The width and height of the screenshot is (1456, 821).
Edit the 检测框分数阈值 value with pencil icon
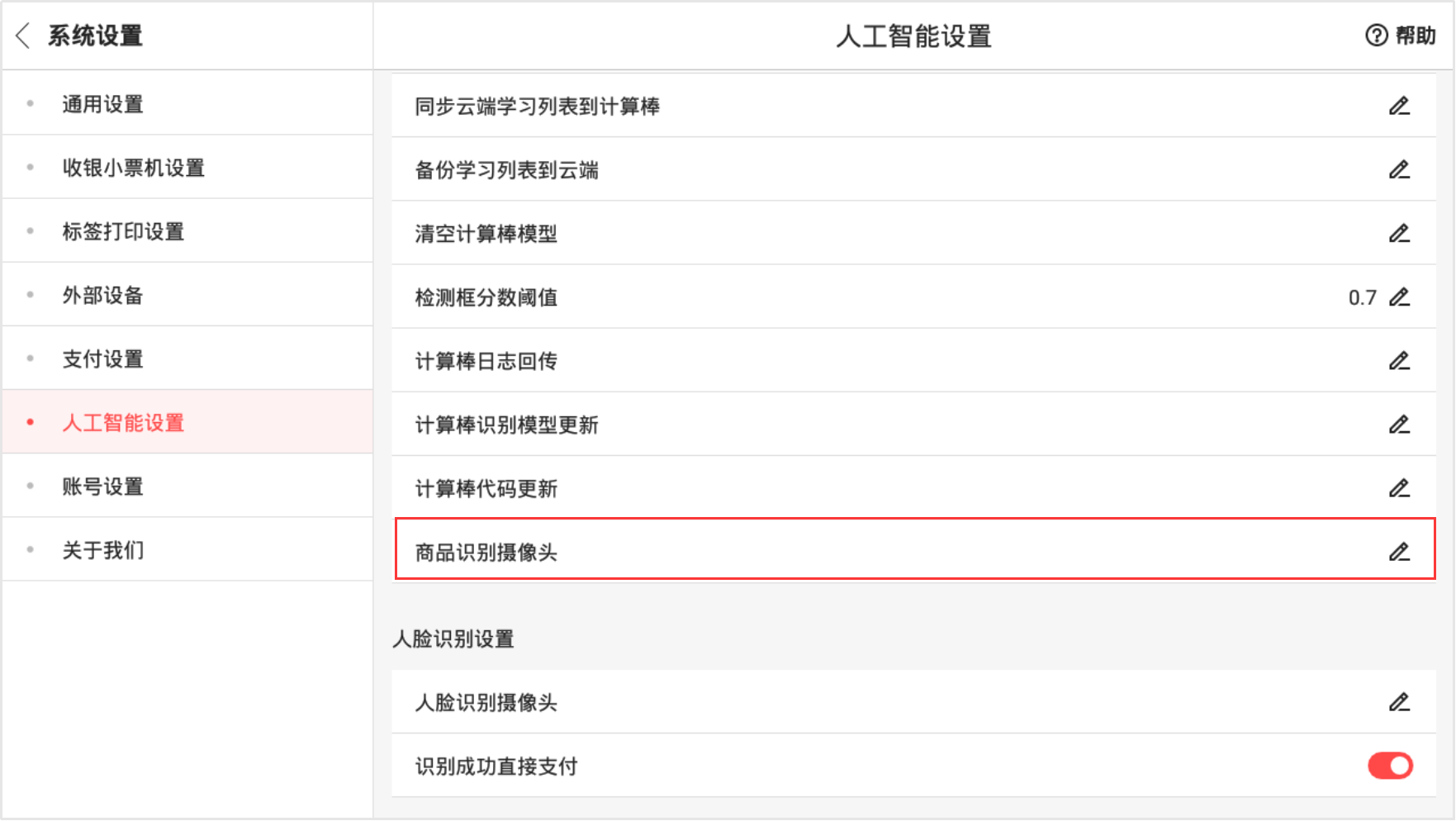coord(1399,297)
